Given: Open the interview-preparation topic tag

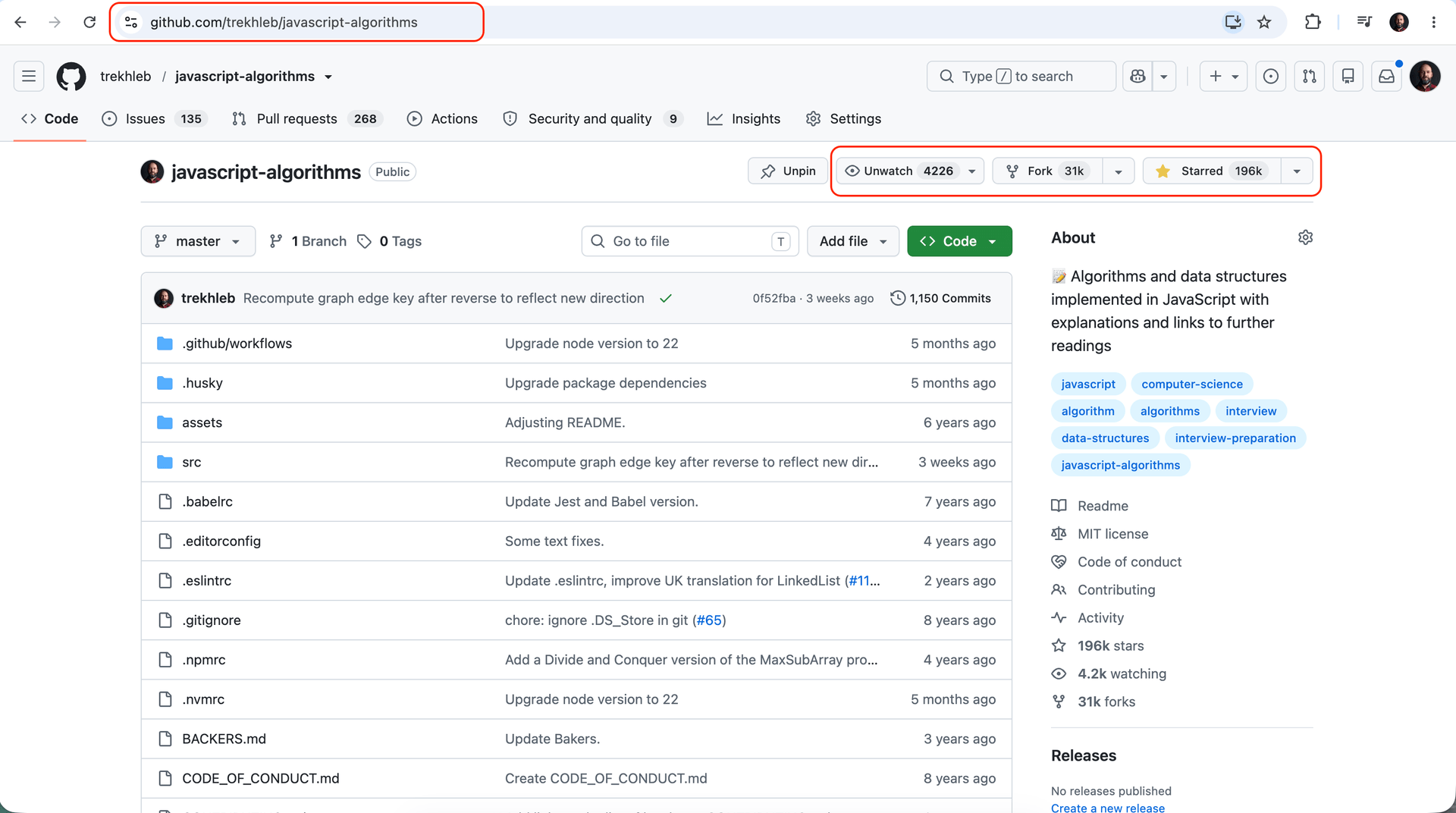Looking at the screenshot, I should coord(1235,438).
